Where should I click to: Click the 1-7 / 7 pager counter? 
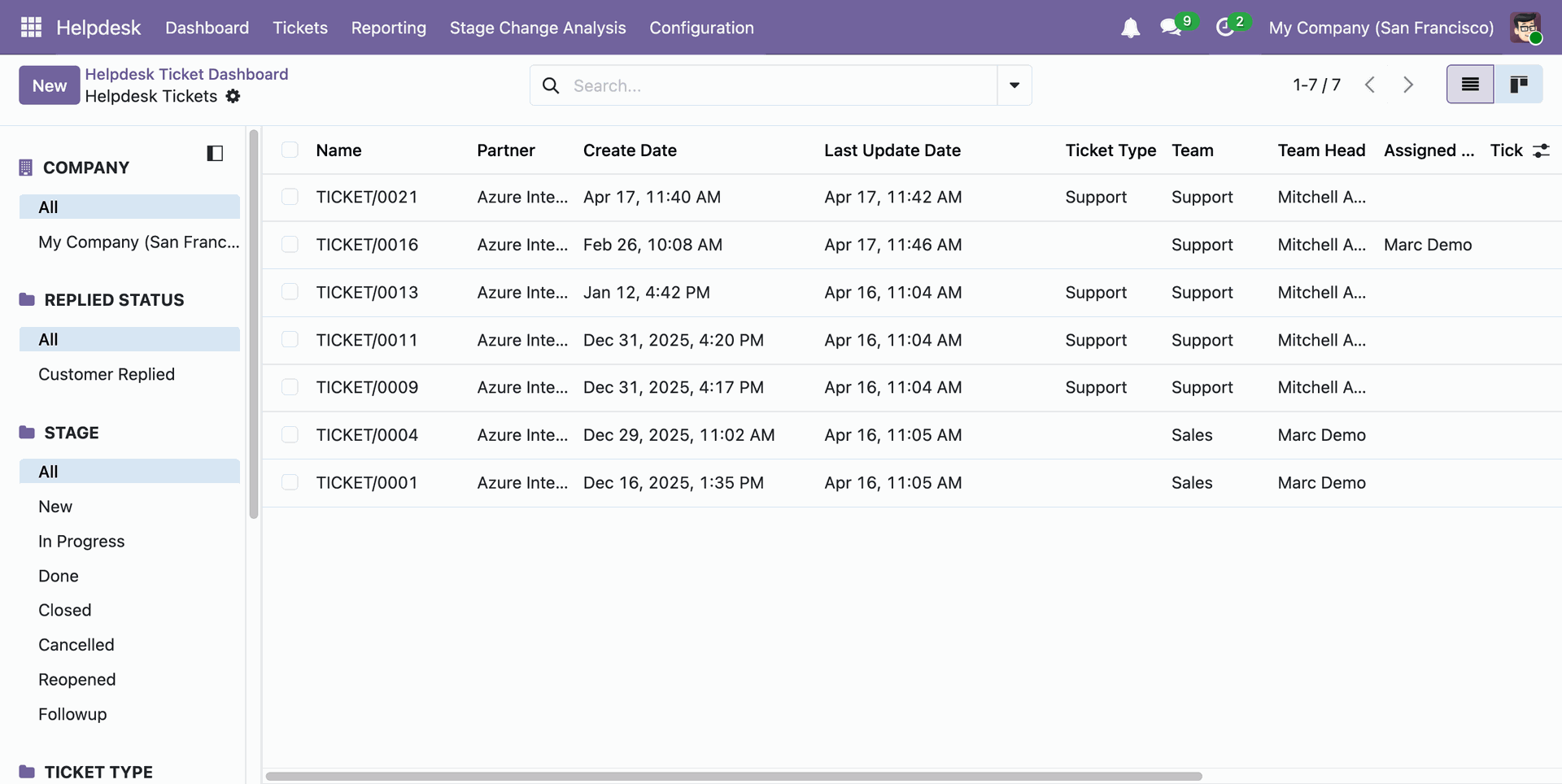[x=1317, y=85]
